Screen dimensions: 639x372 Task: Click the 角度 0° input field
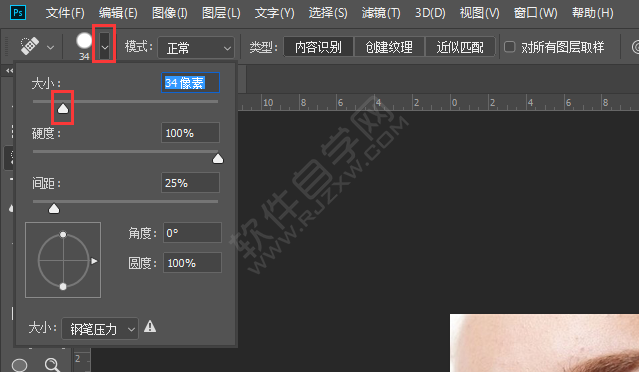[x=192, y=233]
